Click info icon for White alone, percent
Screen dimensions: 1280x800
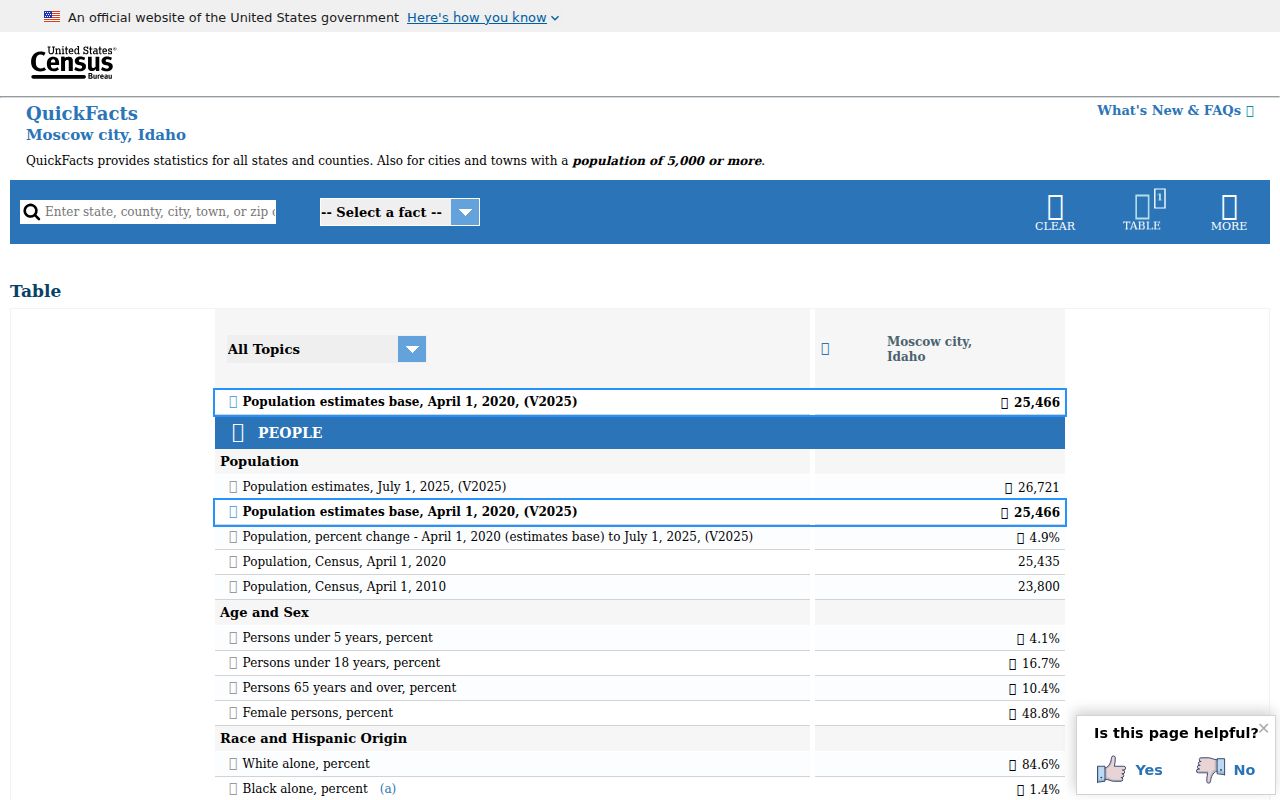click(234, 764)
